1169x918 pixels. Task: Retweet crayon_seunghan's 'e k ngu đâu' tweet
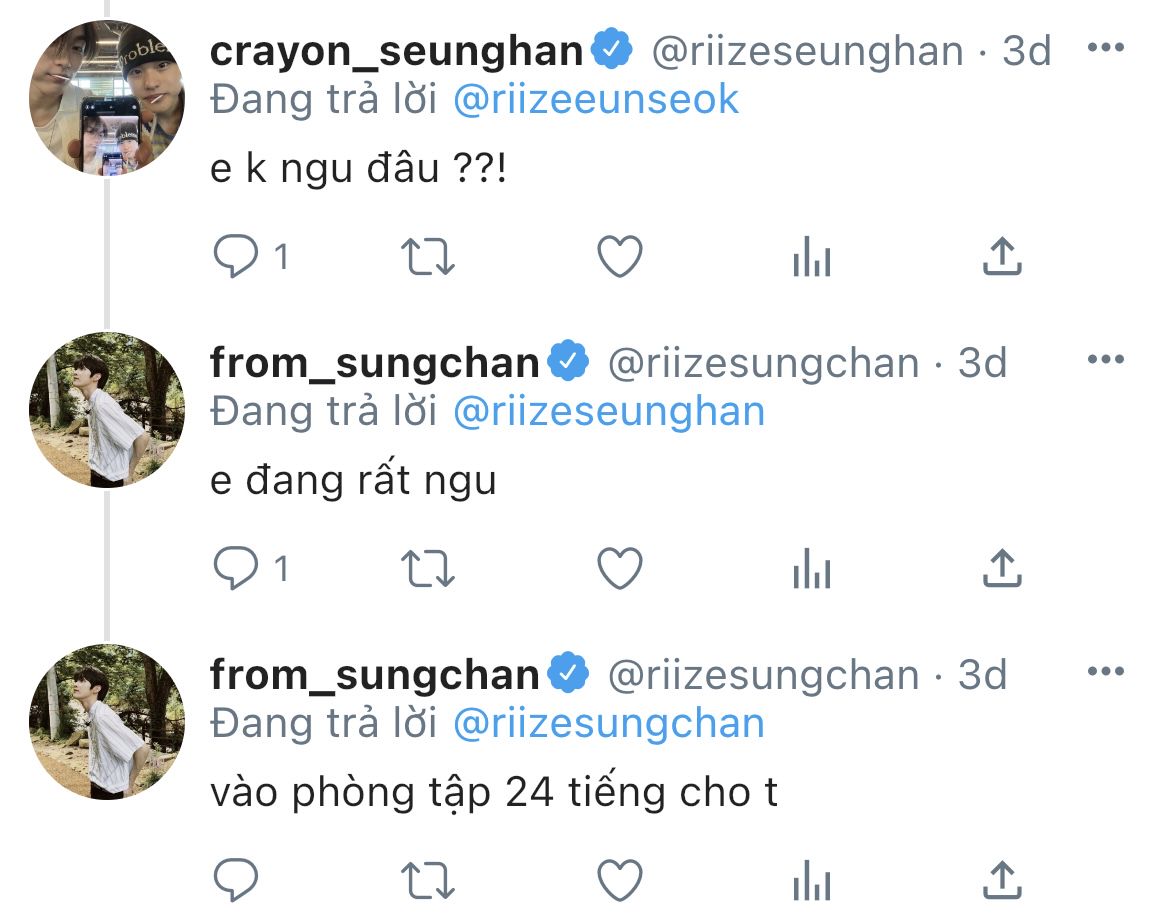(x=428, y=257)
